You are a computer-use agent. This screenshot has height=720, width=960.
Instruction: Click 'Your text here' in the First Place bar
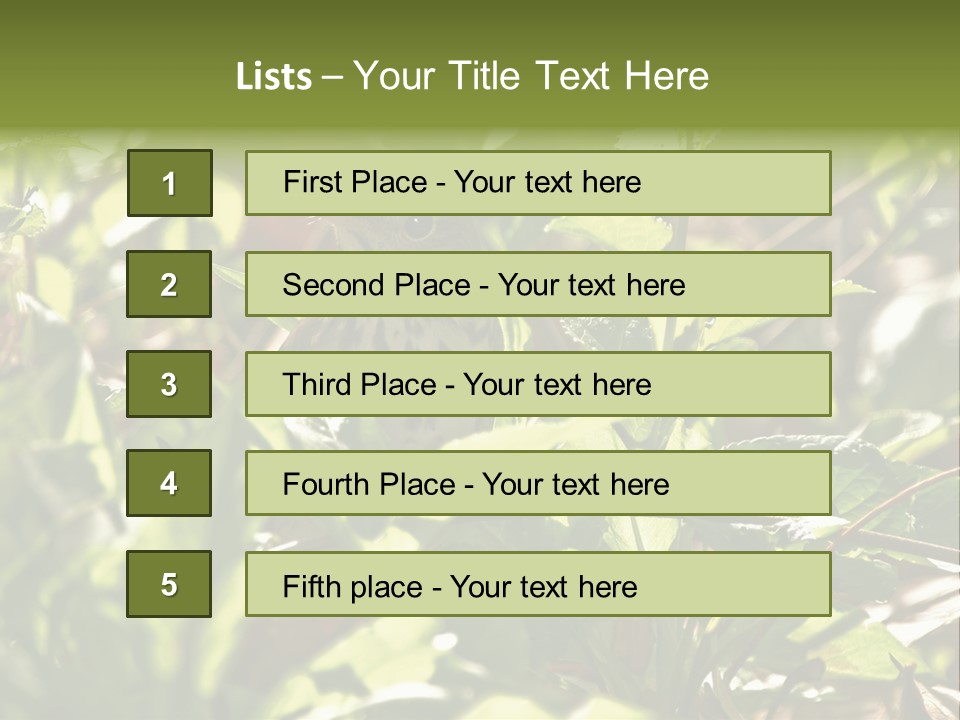pos(547,182)
